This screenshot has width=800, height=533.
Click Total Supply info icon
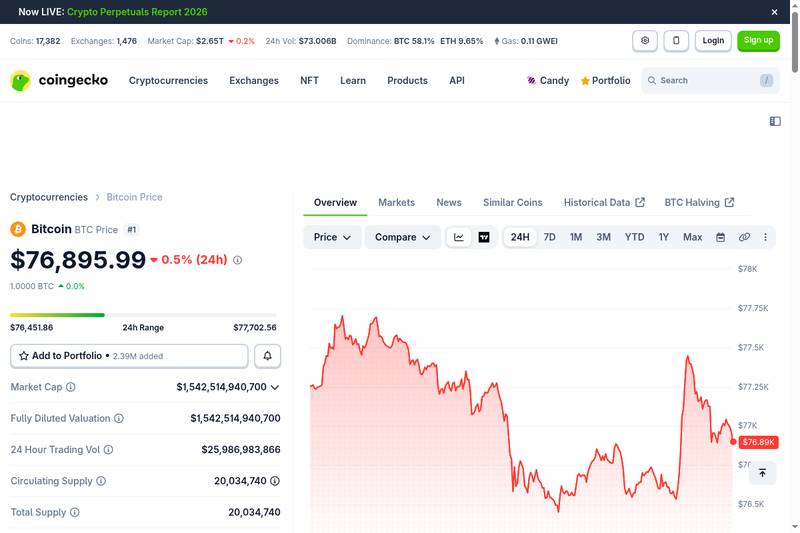click(74, 512)
